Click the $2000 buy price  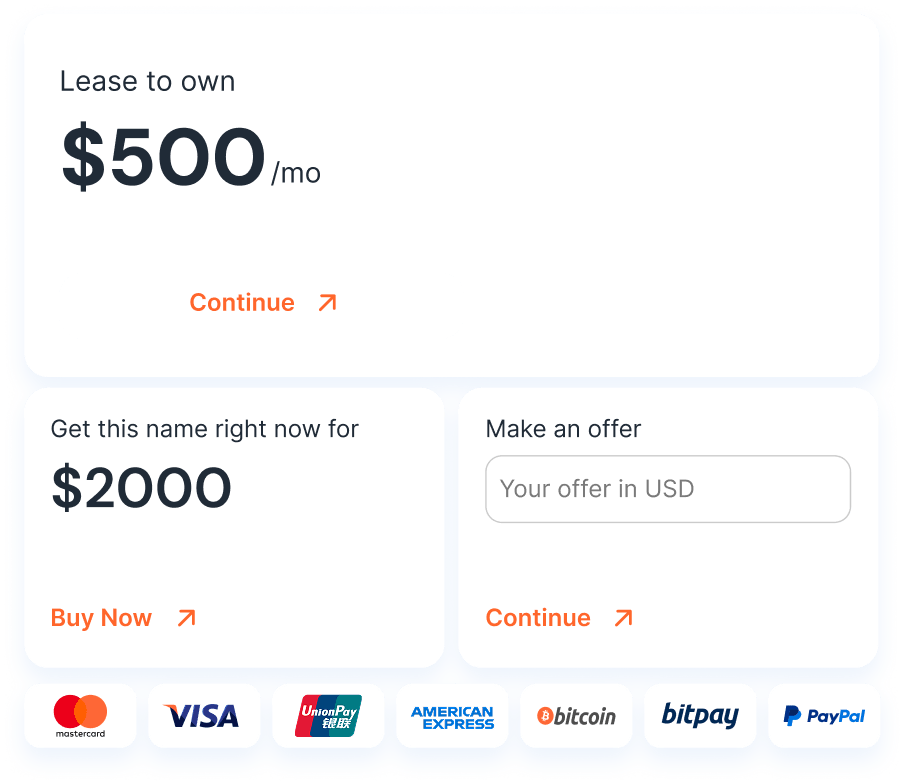click(x=140, y=488)
